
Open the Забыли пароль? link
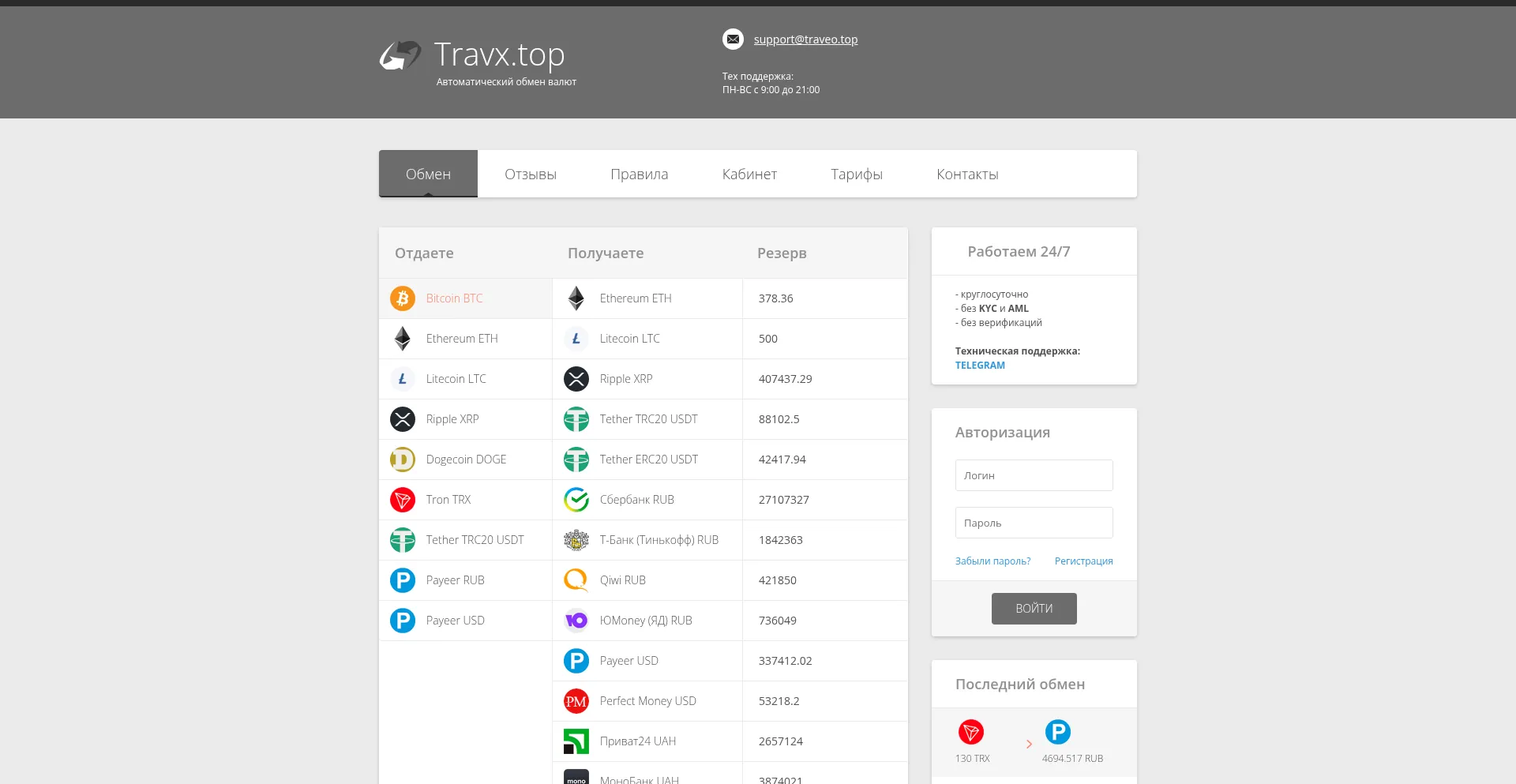[993, 561]
